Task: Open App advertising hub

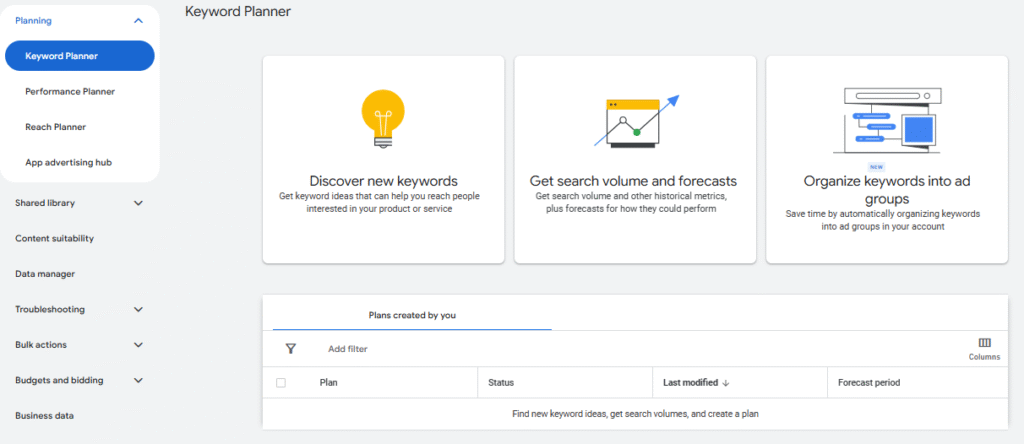Action: click(69, 163)
